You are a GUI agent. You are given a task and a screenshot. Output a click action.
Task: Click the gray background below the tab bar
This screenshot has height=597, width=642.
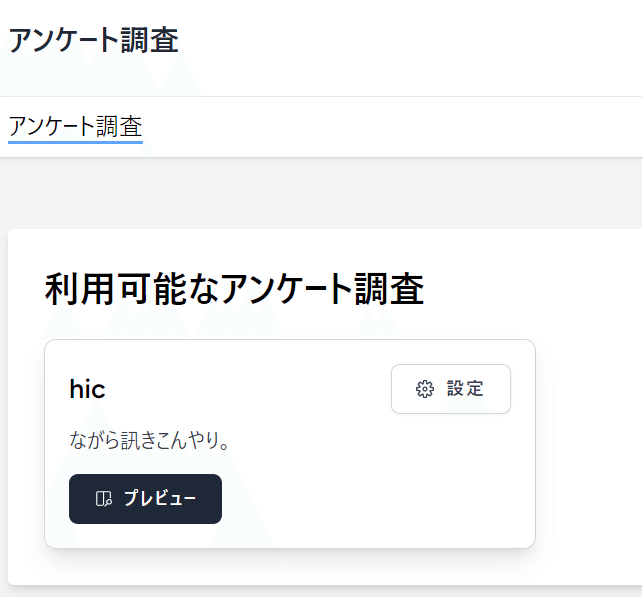pos(321,192)
